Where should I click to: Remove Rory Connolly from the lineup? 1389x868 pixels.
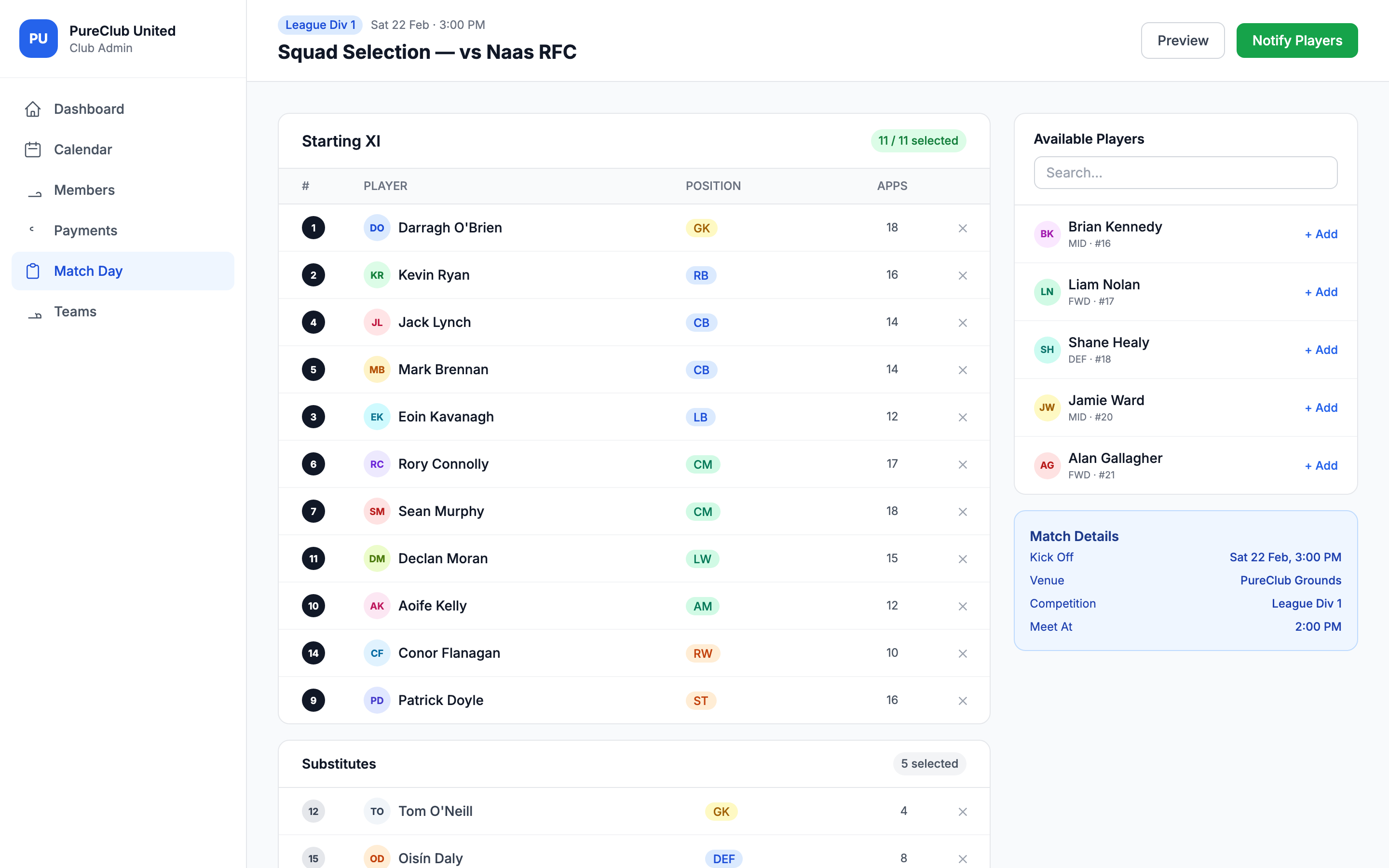tap(963, 464)
